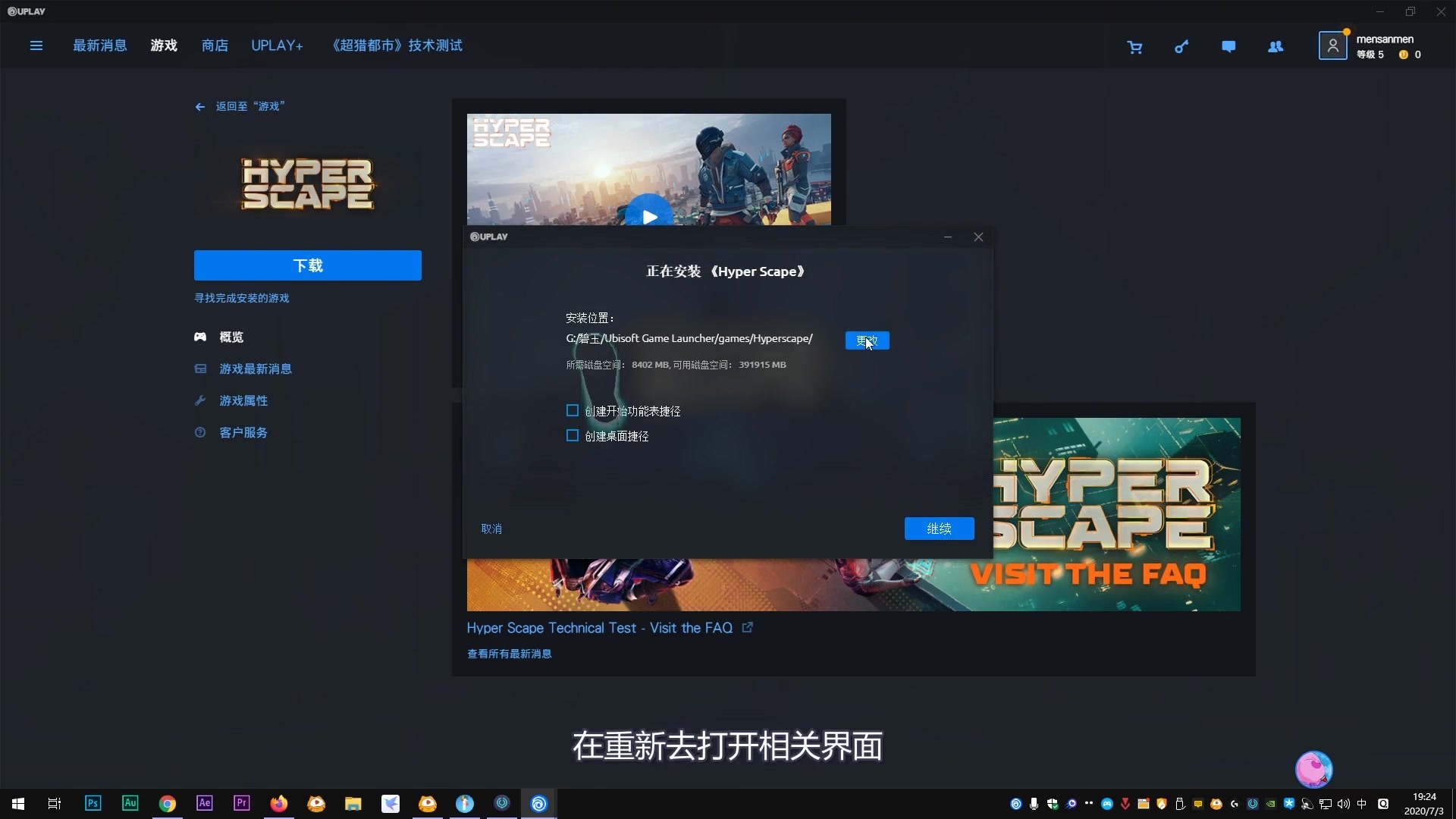Play the Hyper Scape trailer video

click(x=650, y=218)
